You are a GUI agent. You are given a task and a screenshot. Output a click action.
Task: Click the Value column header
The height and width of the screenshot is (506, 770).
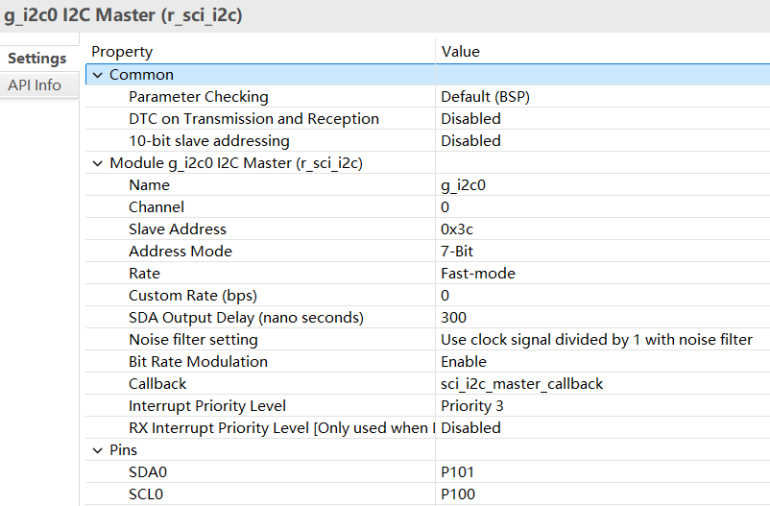coord(460,52)
